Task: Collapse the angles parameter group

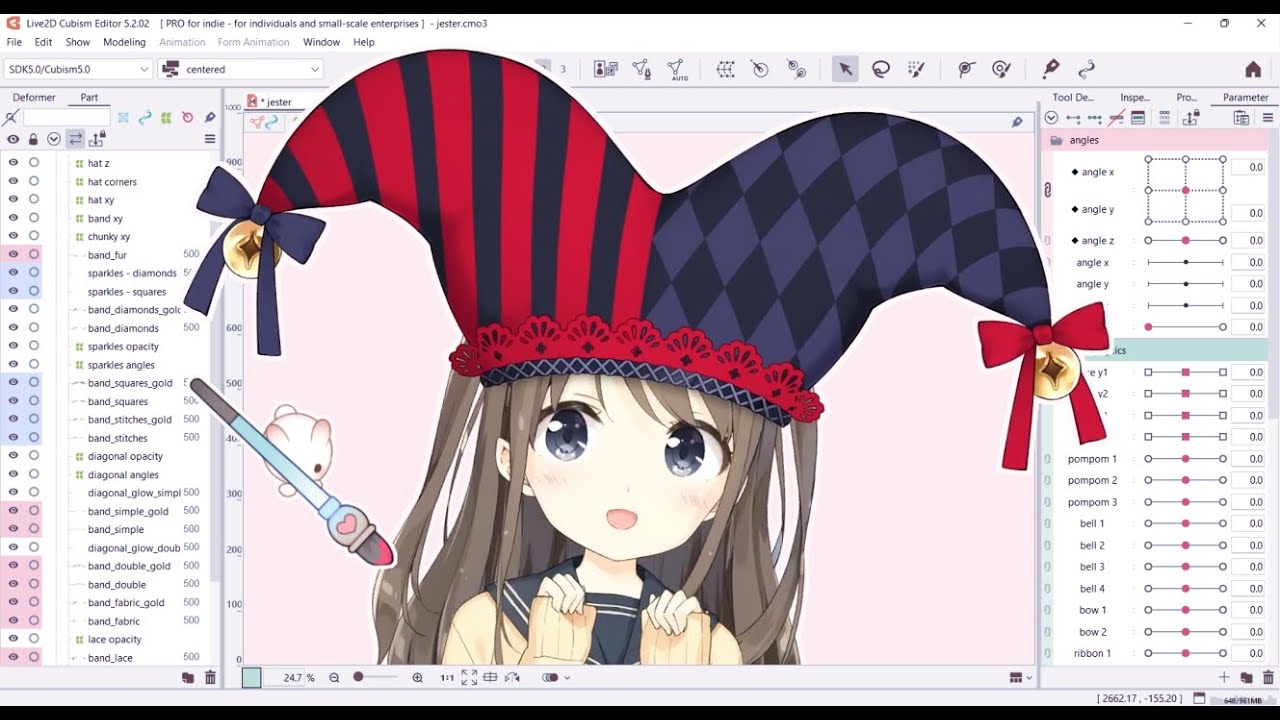Action: point(1056,140)
